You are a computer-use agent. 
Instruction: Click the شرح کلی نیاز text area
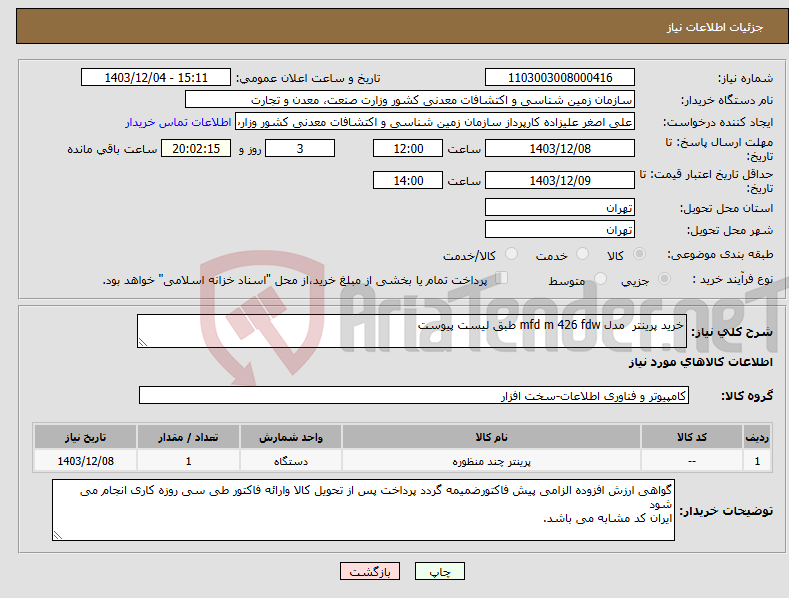pos(412,331)
